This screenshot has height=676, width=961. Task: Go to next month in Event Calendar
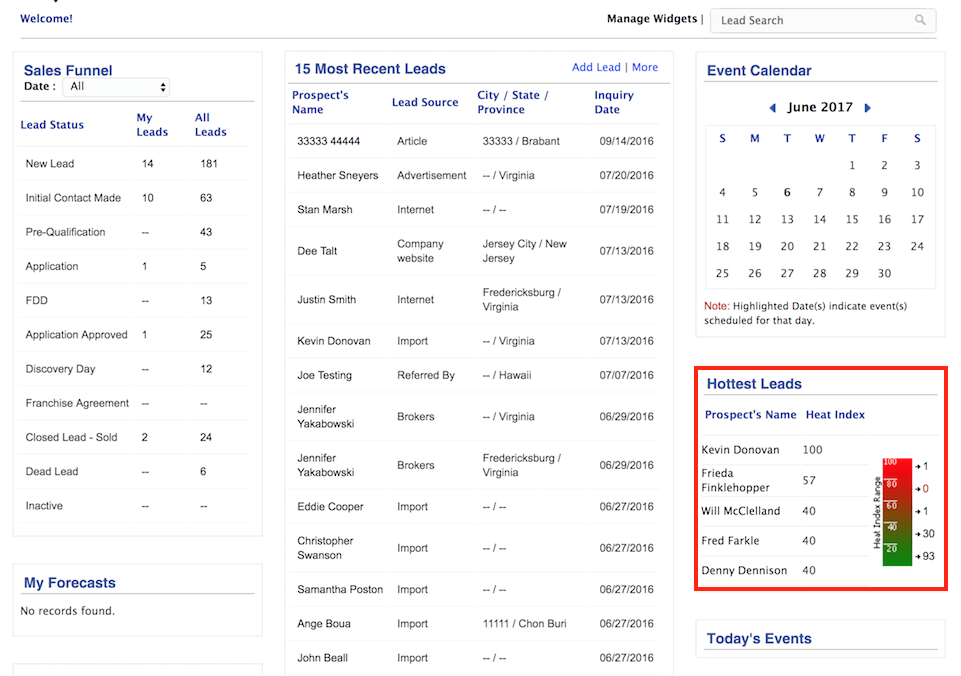click(x=867, y=108)
